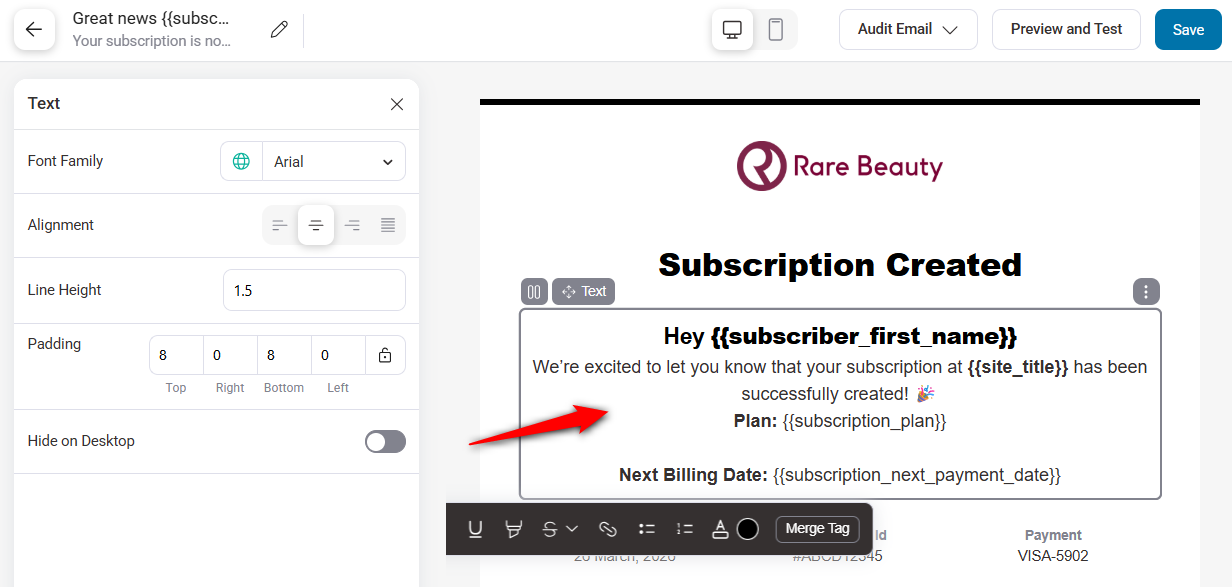Open the text color tool
Screen dimensions: 1232x587
tap(720, 528)
